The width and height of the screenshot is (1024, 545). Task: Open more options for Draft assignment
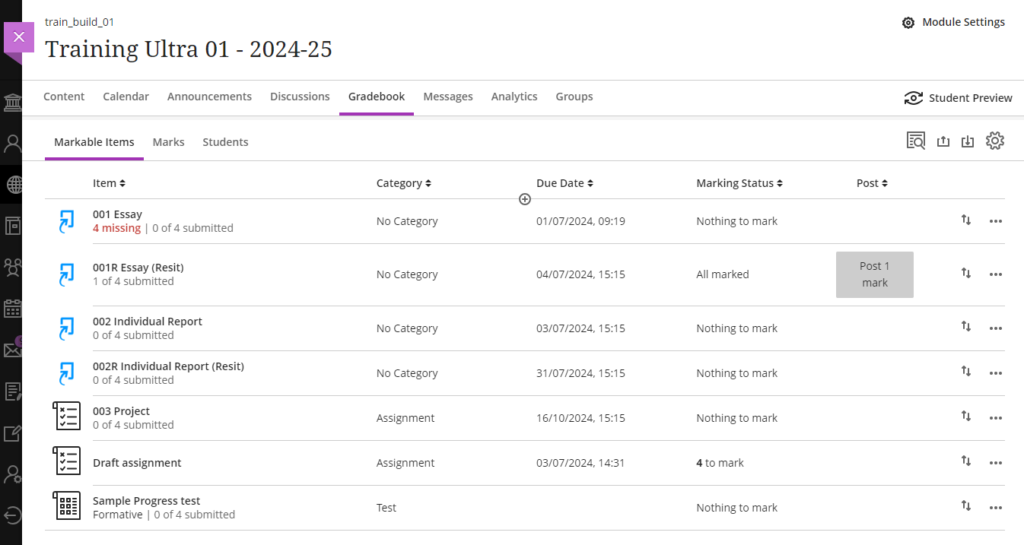(995, 463)
